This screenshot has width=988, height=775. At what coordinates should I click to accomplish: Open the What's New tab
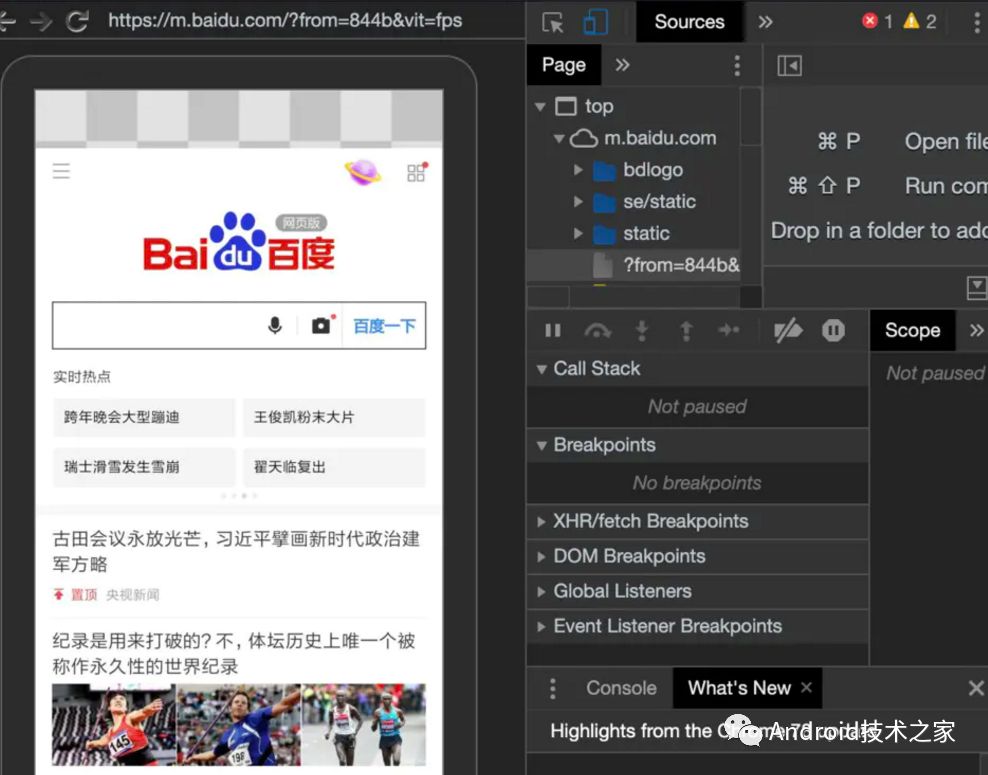pyautogui.click(x=738, y=688)
